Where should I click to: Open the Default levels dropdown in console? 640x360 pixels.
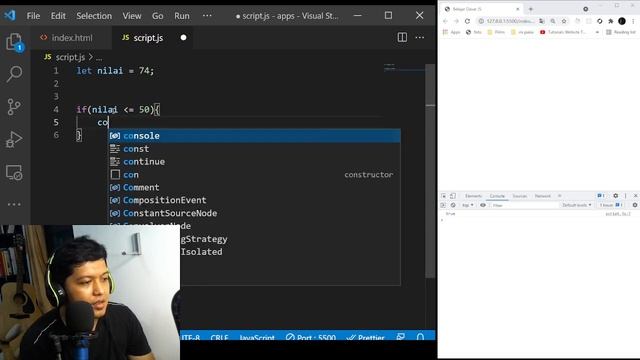(x=576, y=205)
